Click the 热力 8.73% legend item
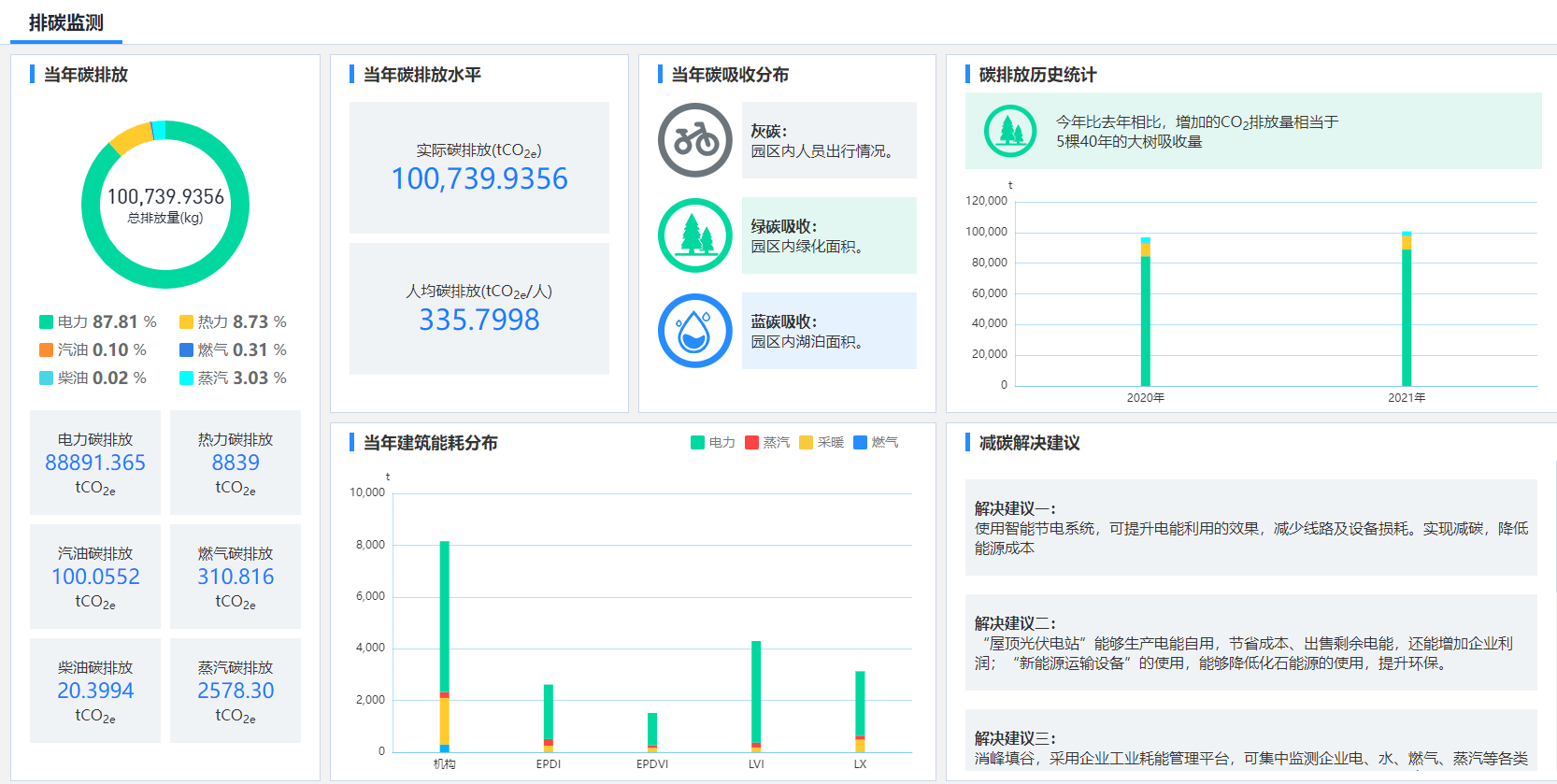1557x784 pixels. pyautogui.click(x=233, y=322)
